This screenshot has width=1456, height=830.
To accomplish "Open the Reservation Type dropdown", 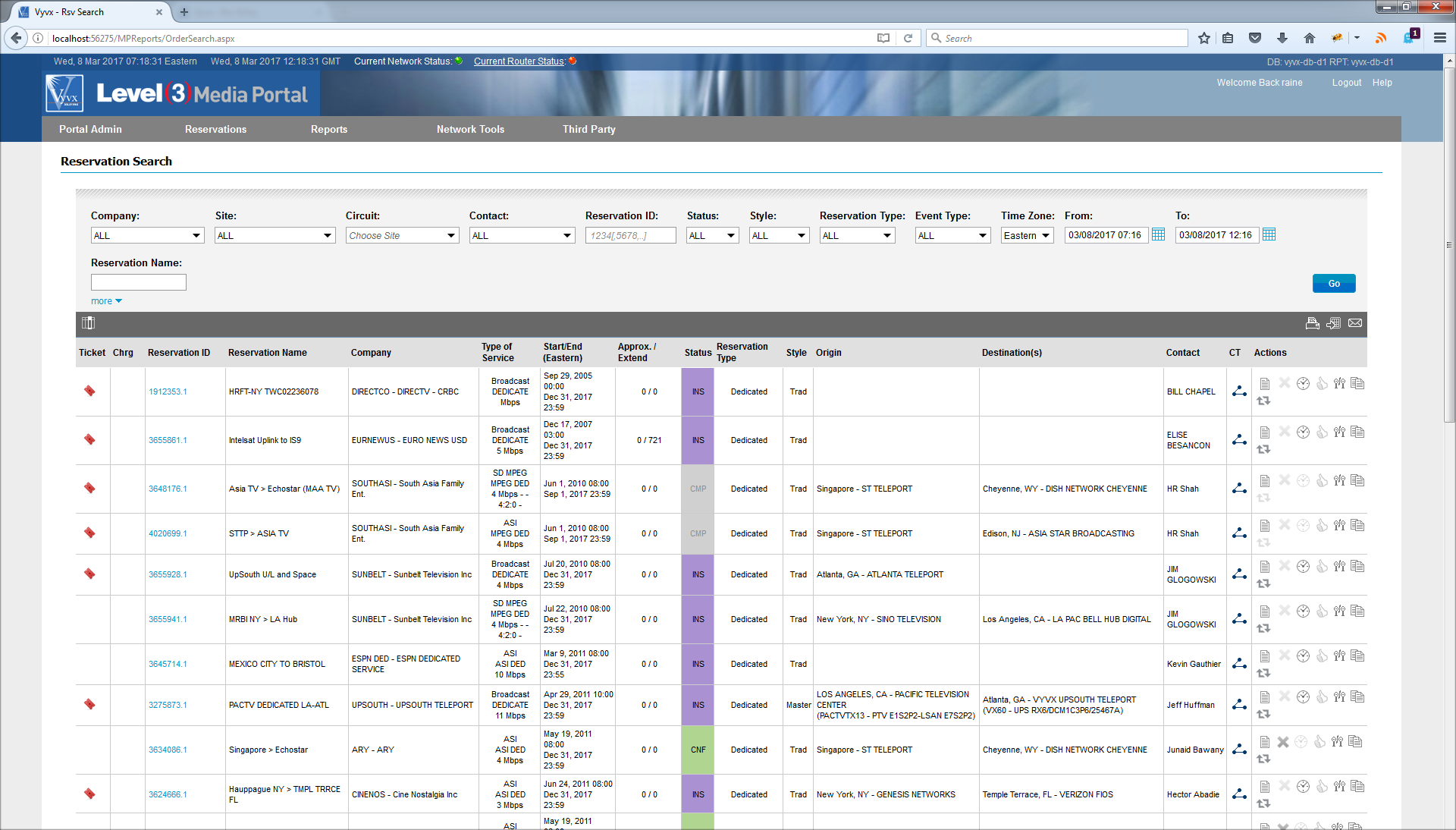I will pos(857,235).
